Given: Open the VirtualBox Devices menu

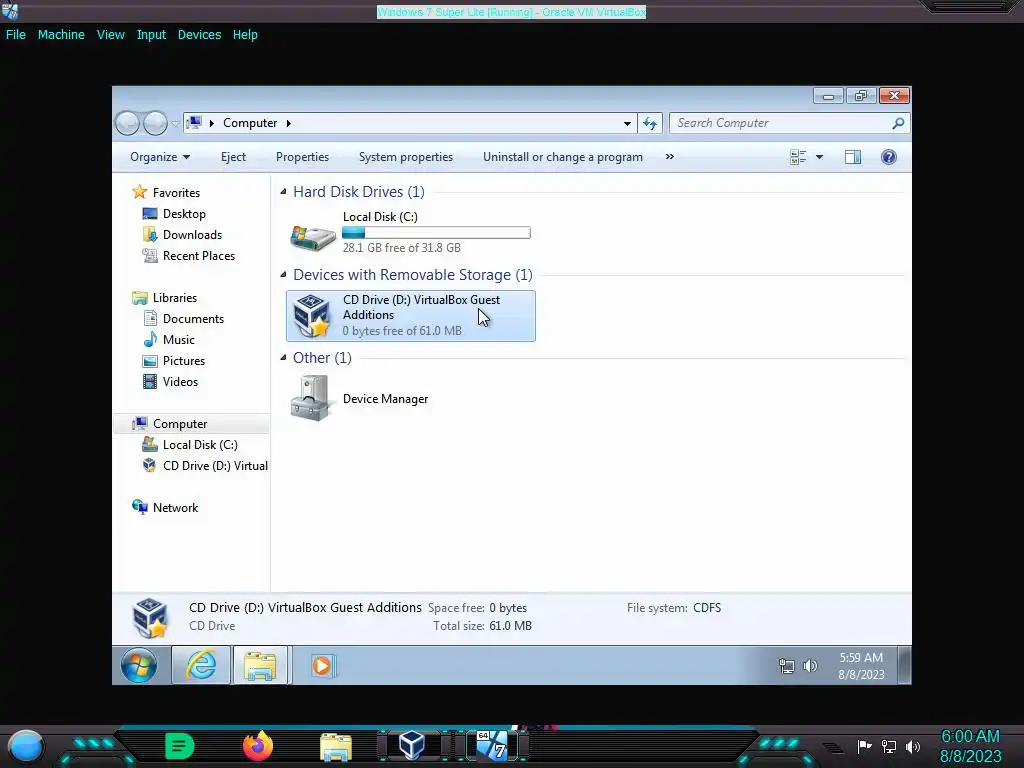Looking at the screenshot, I should point(199,35).
